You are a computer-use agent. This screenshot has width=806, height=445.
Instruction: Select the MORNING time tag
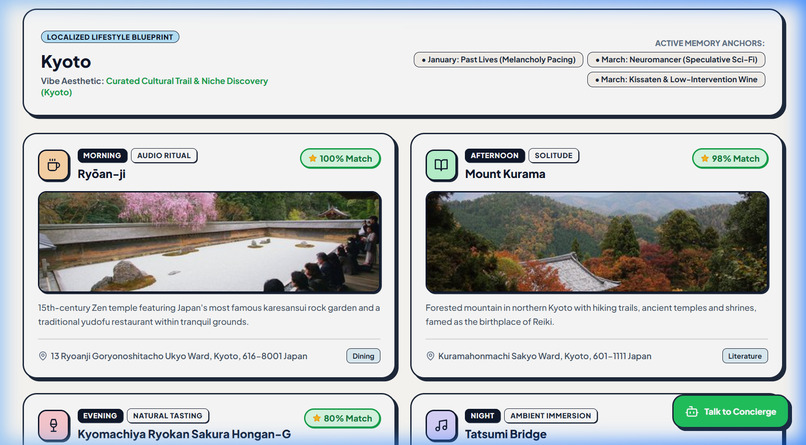pos(102,155)
